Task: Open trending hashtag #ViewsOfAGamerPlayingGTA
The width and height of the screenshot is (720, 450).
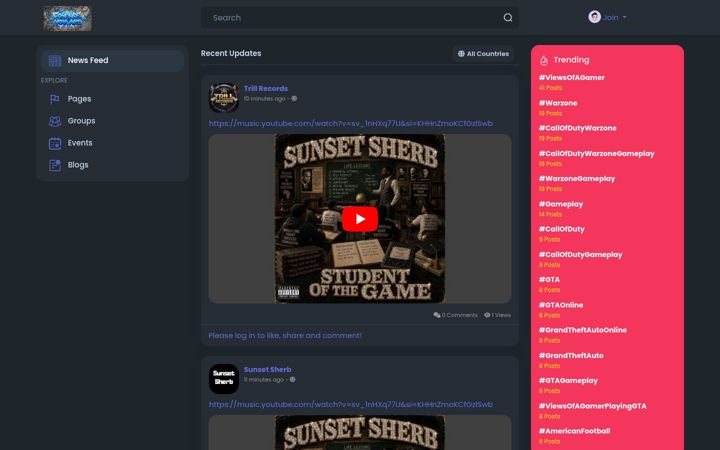Action: click(592, 406)
